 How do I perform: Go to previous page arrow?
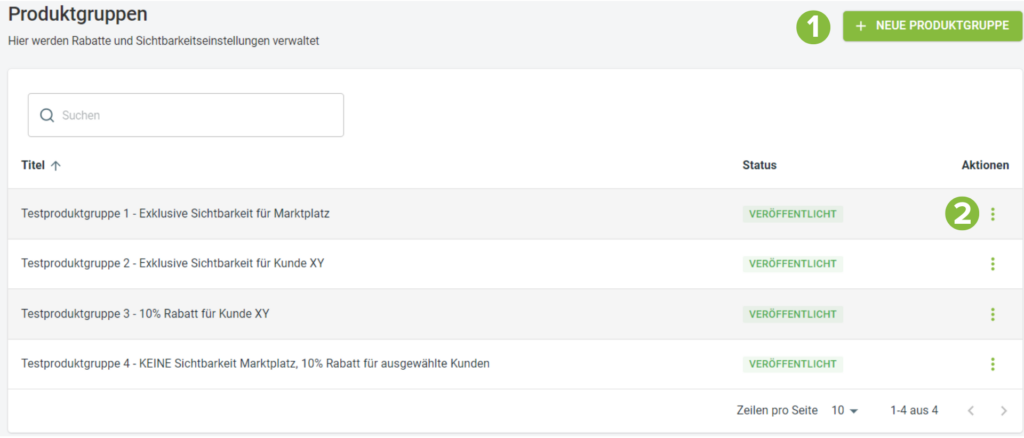coord(971,411)
